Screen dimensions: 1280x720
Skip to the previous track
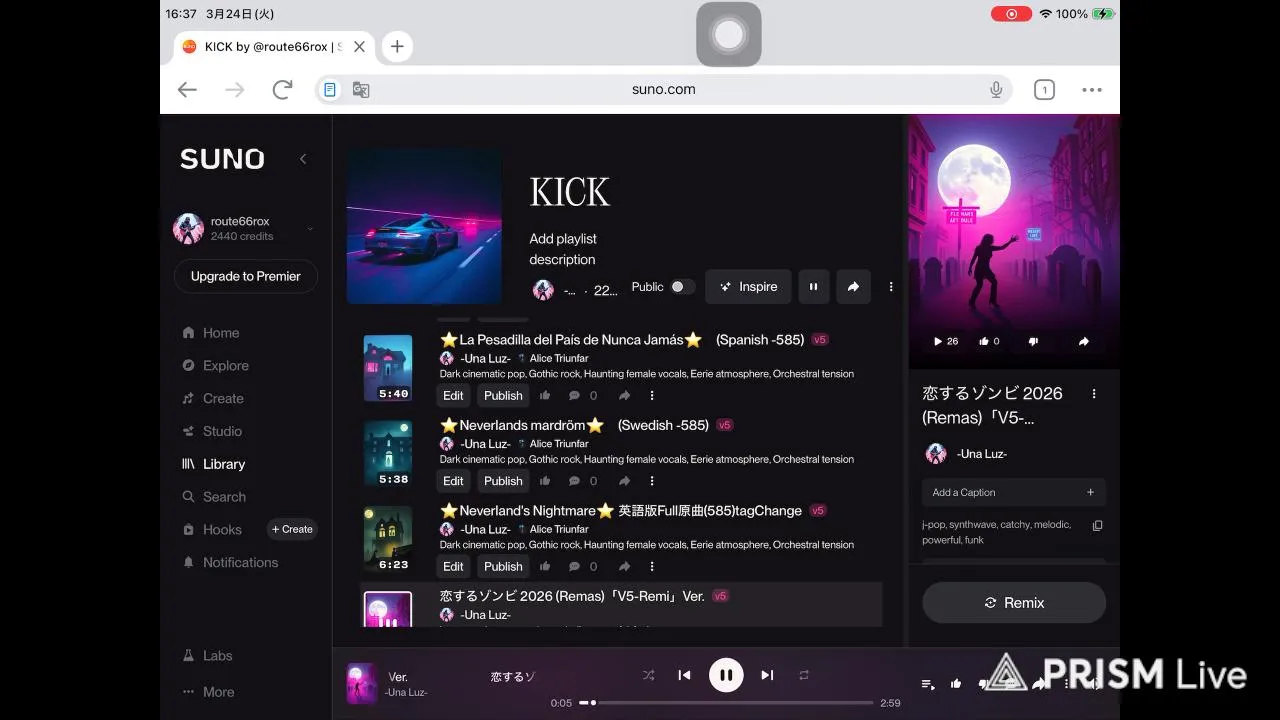click(684, 675)
